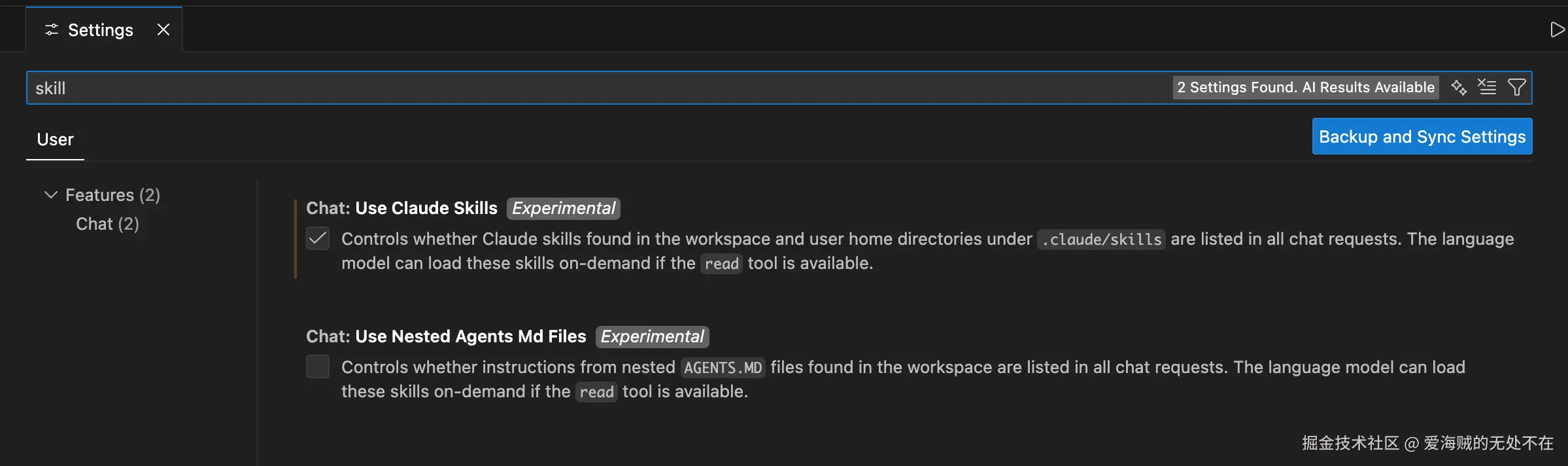1568x466 pixels.
Task: Select Chat (2) in settings tree
Action: tap(107, 224)
